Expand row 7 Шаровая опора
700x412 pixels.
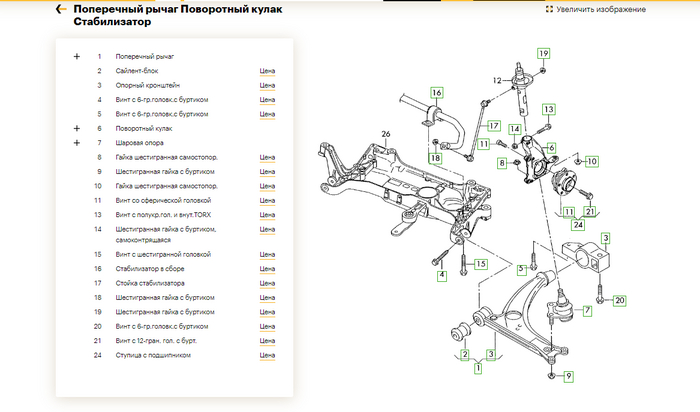(77, 143)
